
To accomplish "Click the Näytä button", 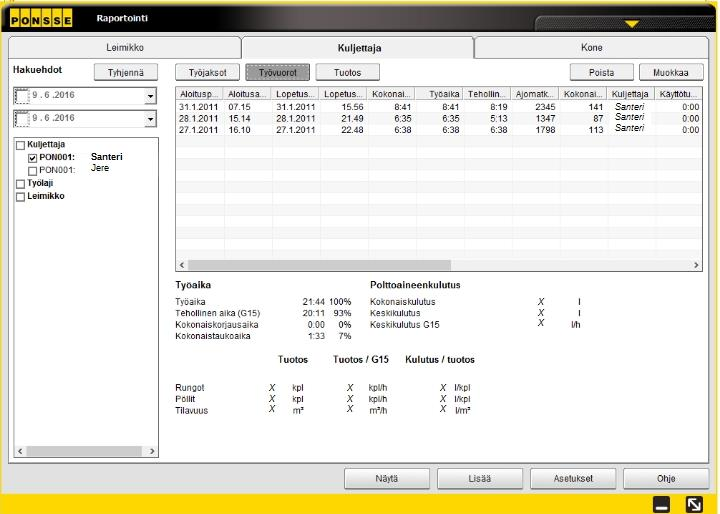I will (x=387, y=479).
